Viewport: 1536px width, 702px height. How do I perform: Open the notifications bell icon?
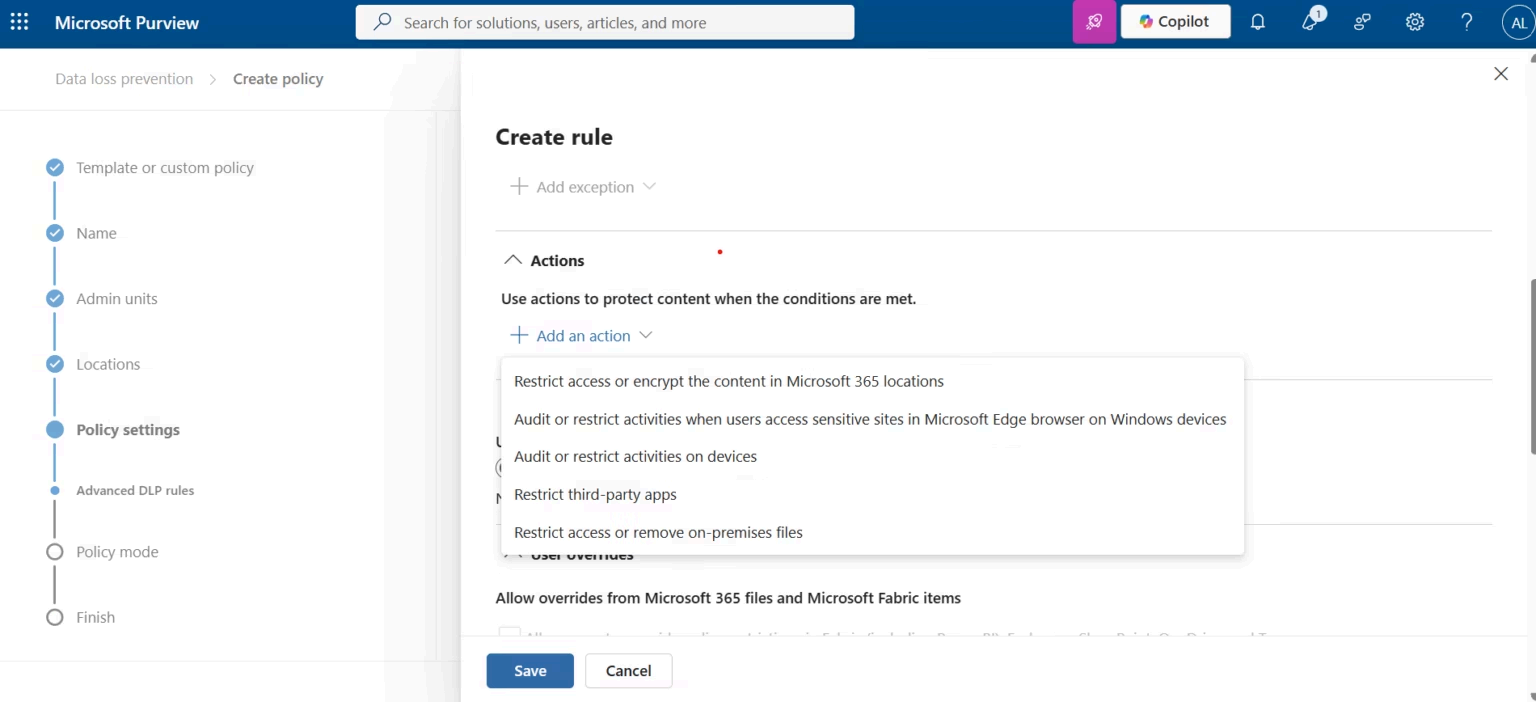pyautogui.click(x=1258, y=22)
